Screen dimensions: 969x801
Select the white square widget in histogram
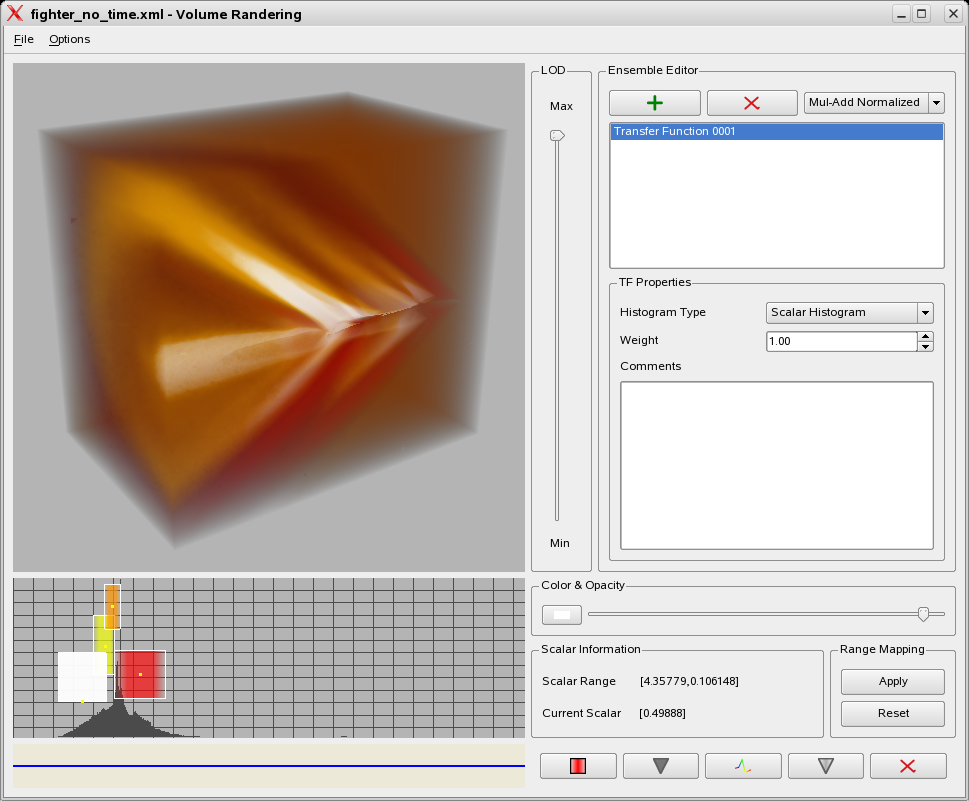(x=82, y=677)
